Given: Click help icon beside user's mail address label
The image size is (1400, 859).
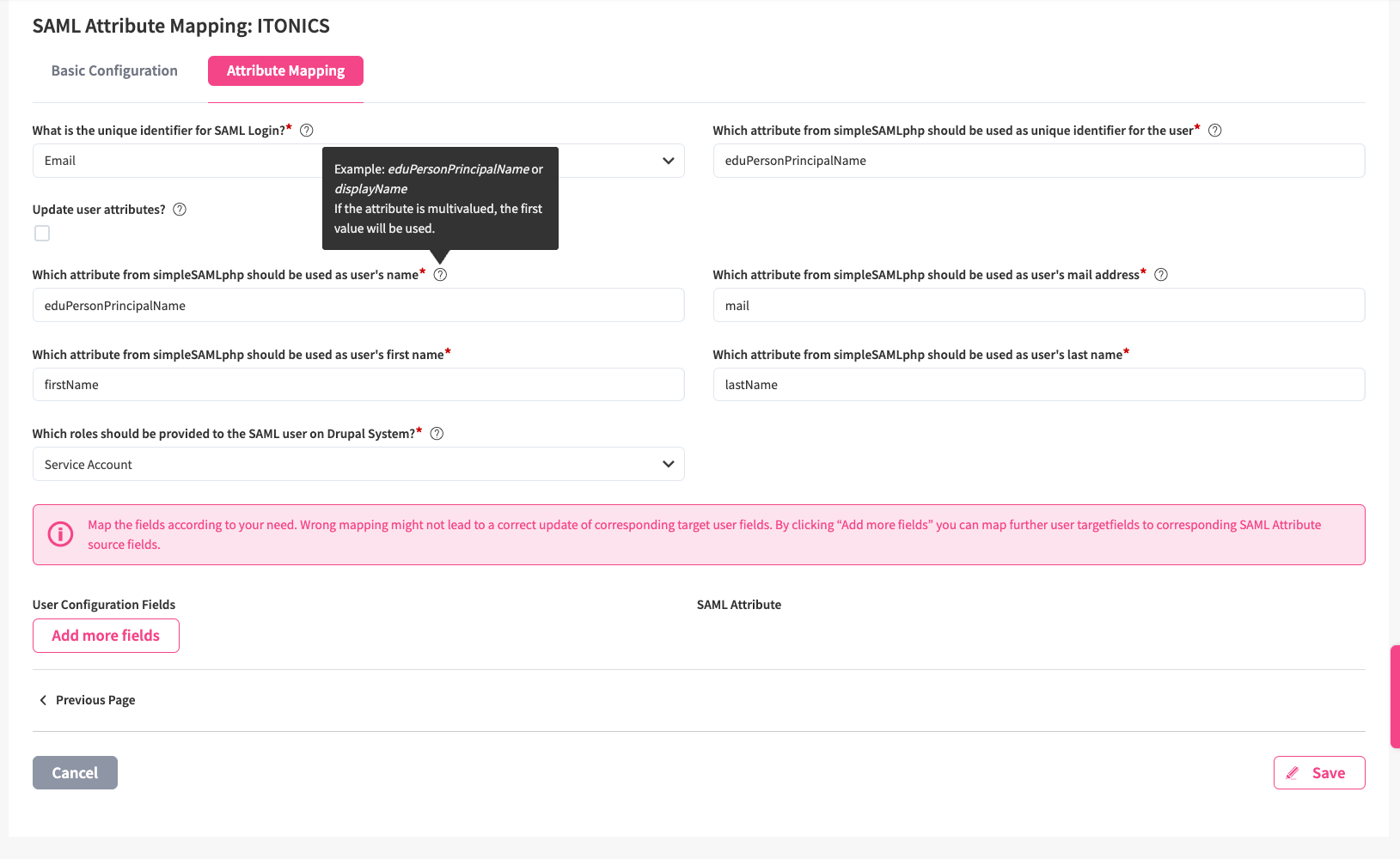Looking at the screenshot, I should [1161, 275].
